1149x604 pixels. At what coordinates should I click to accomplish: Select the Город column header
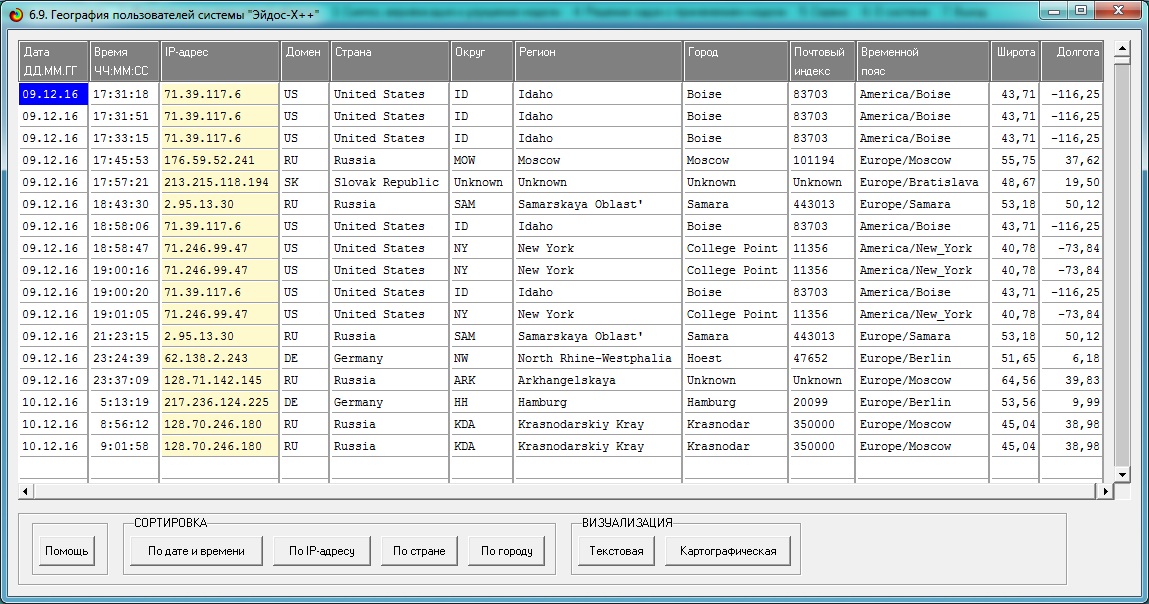point(735,61)
